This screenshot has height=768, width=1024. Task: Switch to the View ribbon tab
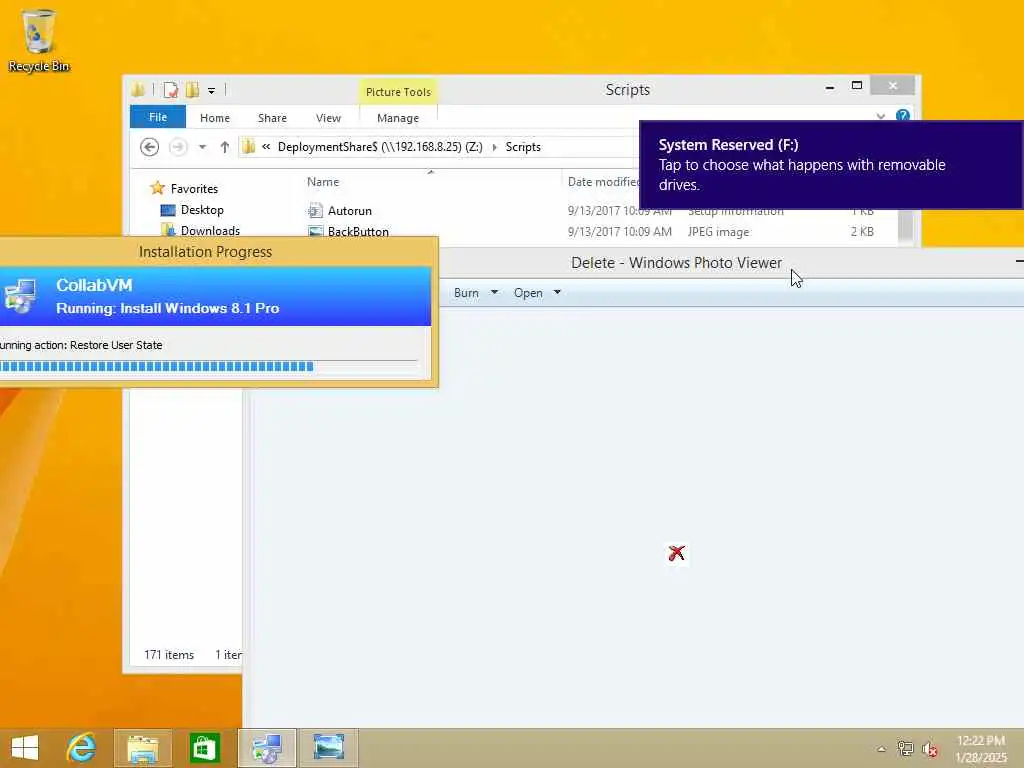pos(328,118)
